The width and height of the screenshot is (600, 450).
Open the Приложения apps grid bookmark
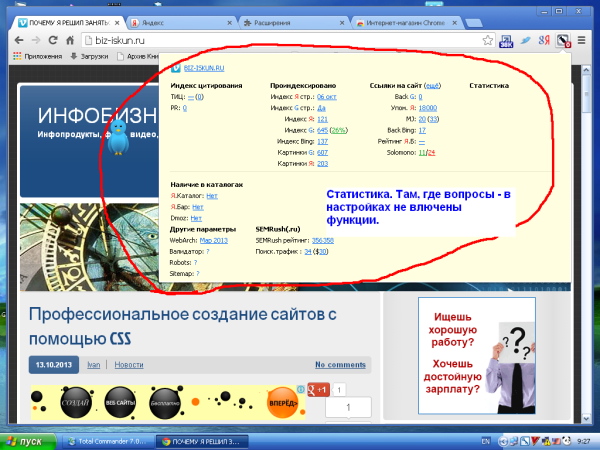[x=38, y=56]
